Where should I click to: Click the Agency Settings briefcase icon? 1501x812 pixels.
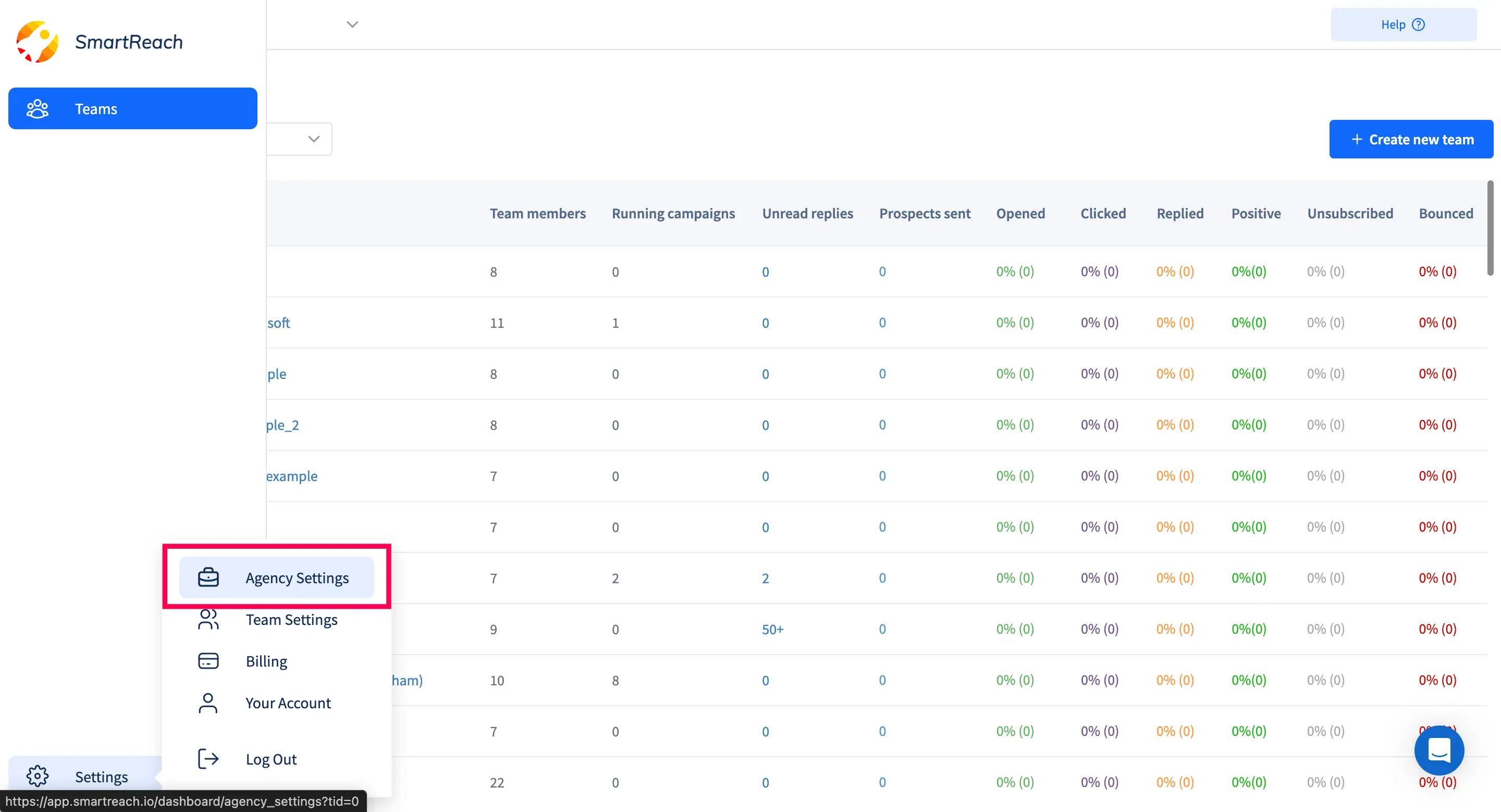coord(208,577)
